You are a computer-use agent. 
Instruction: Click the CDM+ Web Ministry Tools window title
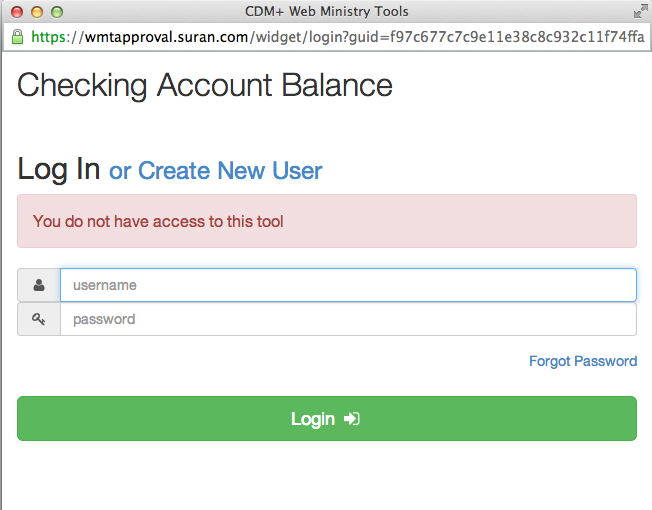[x=326, y=12]
